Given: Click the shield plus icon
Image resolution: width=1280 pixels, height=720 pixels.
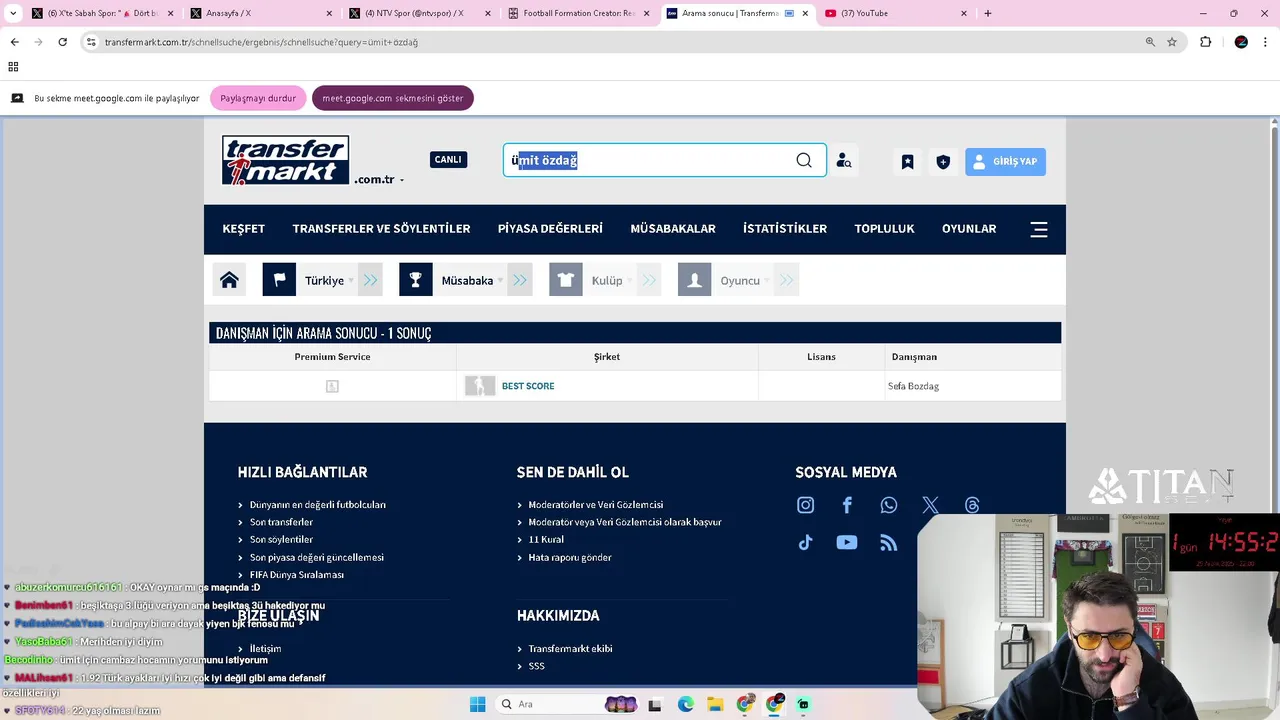Looking at the screenshot, I should [x=943, y=161].
